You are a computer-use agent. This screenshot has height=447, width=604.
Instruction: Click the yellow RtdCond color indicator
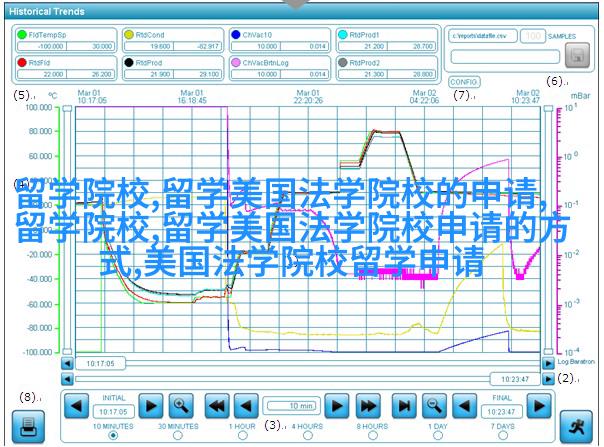coord(129,35)
